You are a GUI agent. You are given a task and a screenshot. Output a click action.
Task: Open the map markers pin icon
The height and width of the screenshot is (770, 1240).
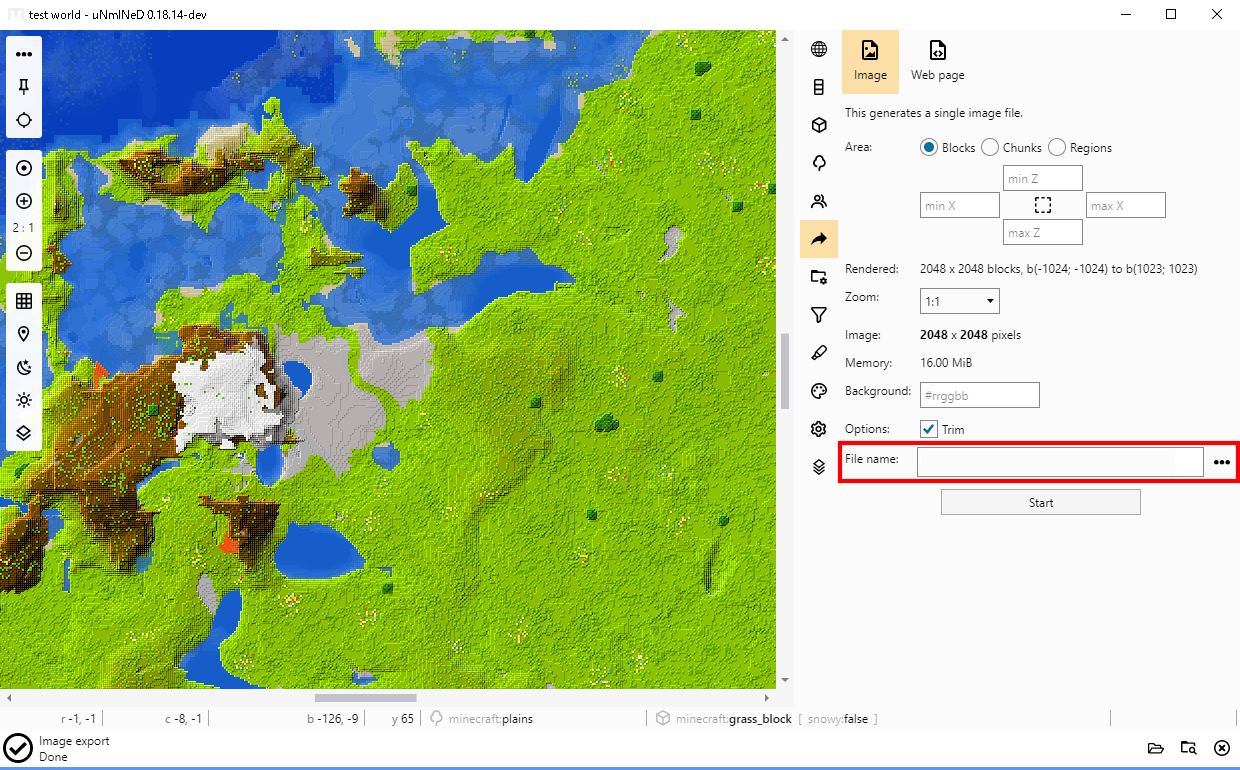pyautogui.click(x=24, y=334)
